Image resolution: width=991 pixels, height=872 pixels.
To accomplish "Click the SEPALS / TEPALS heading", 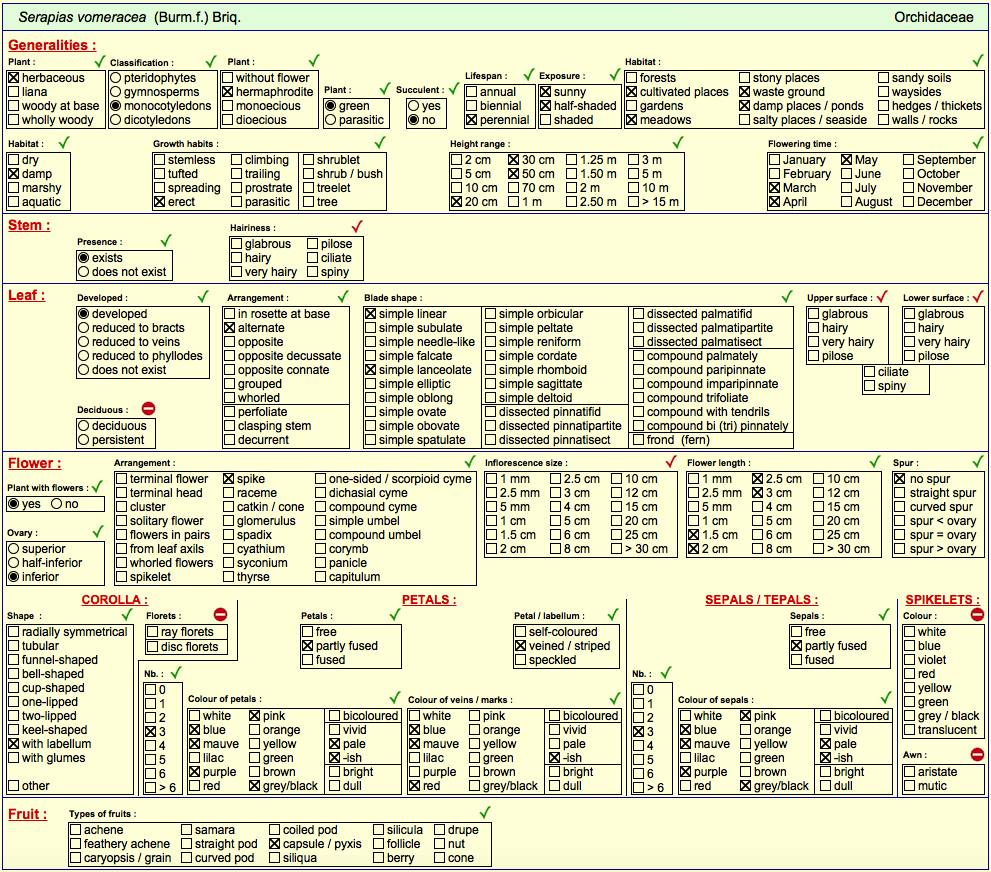I will click(761, 600).
